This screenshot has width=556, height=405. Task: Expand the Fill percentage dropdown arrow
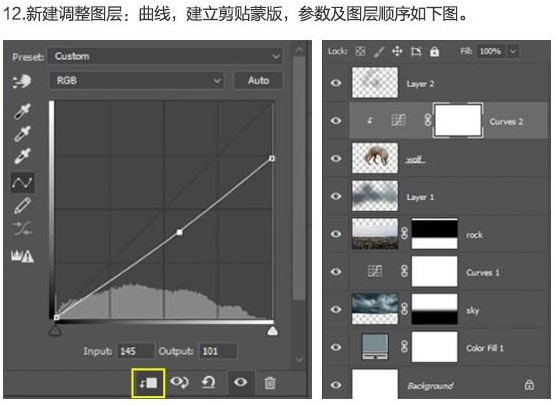513,51
